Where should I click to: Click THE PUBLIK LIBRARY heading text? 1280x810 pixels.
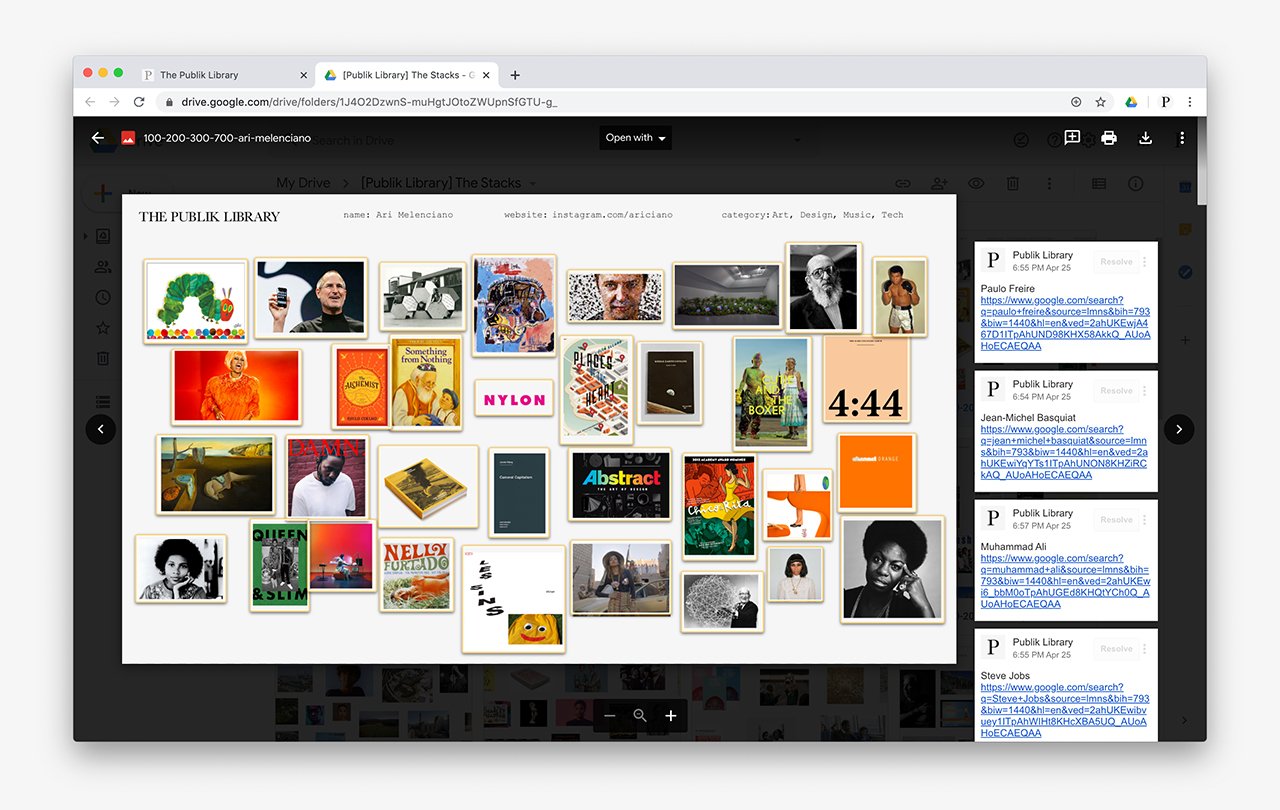pyautogui.click(x=209, y=216)
